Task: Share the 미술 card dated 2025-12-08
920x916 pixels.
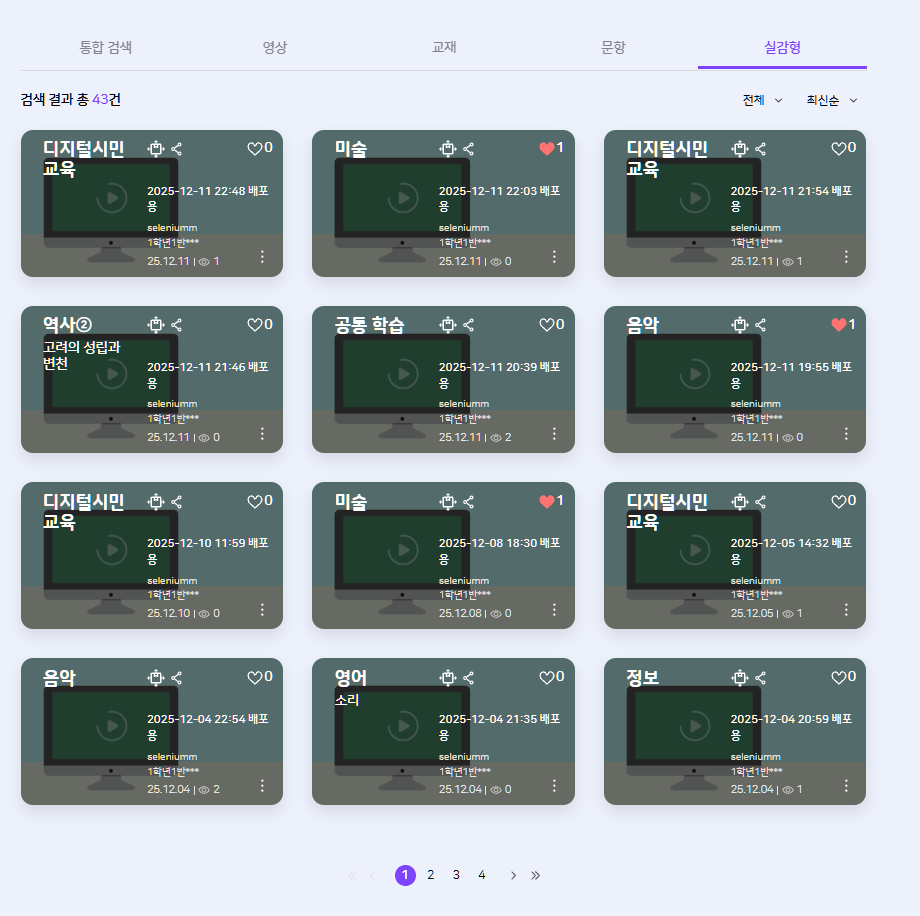Action: tap(468, 502)
